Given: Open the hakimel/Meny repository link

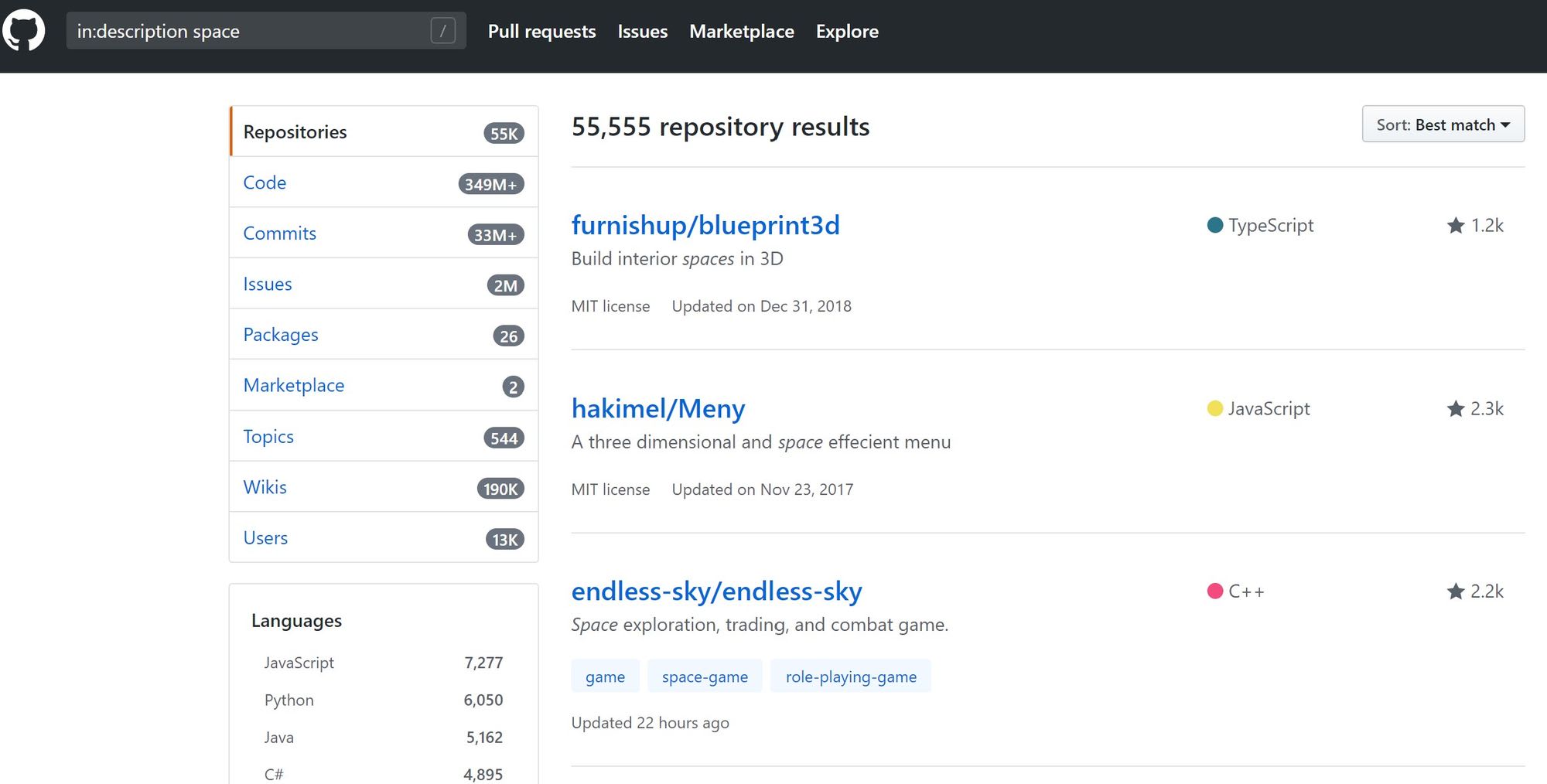Looking at the screenshot, I should pyautogui.click(x=658, y=408).
